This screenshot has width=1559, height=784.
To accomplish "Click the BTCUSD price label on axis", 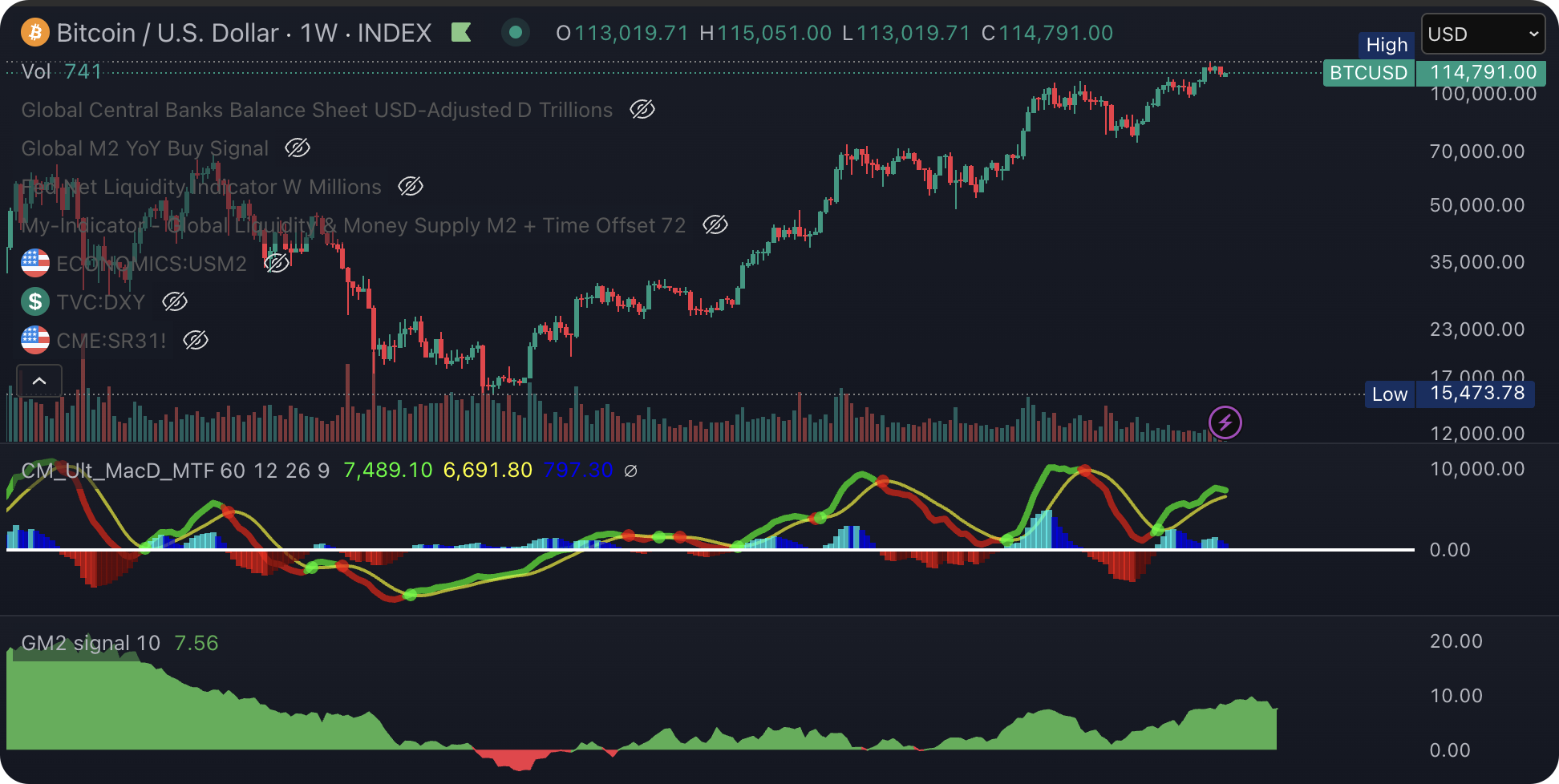I will [1368, 73].
